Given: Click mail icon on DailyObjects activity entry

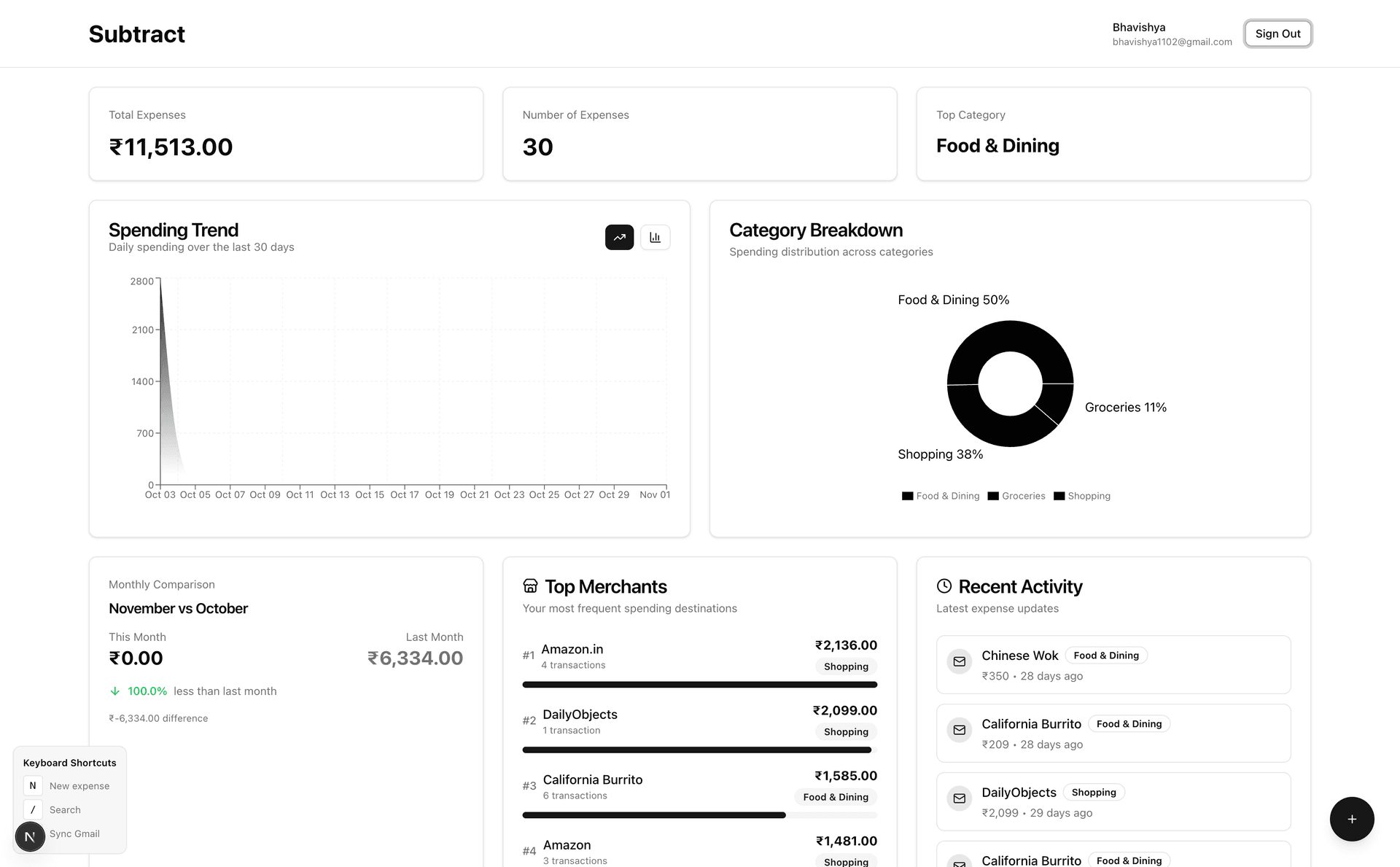Looking at the screenshot, I should coord(959,798).
